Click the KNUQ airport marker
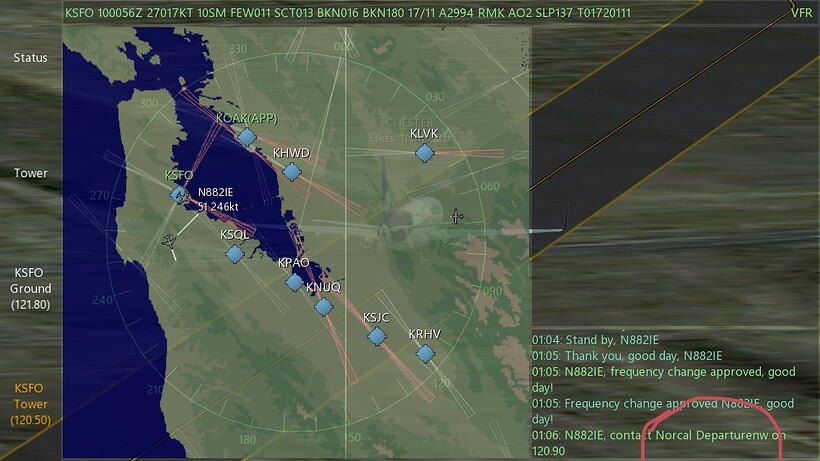The height and width of the screenshot is (461, 820). tap(323, 306)
